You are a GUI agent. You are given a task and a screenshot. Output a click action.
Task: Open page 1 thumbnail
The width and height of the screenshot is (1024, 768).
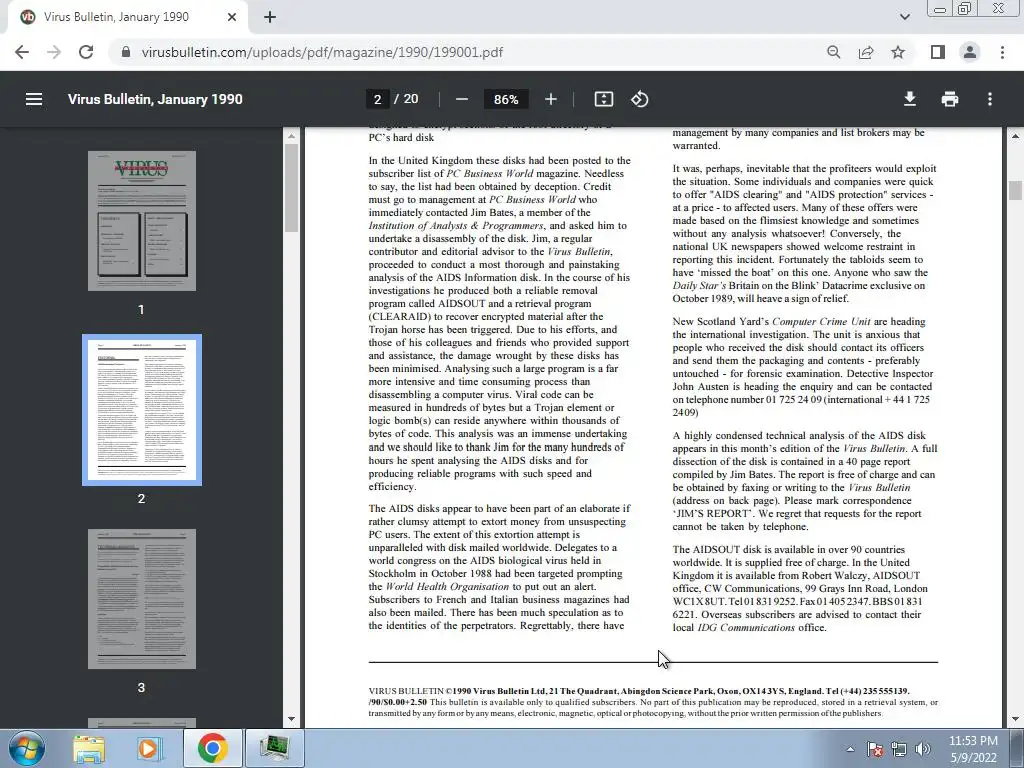(x=142, y=221)
